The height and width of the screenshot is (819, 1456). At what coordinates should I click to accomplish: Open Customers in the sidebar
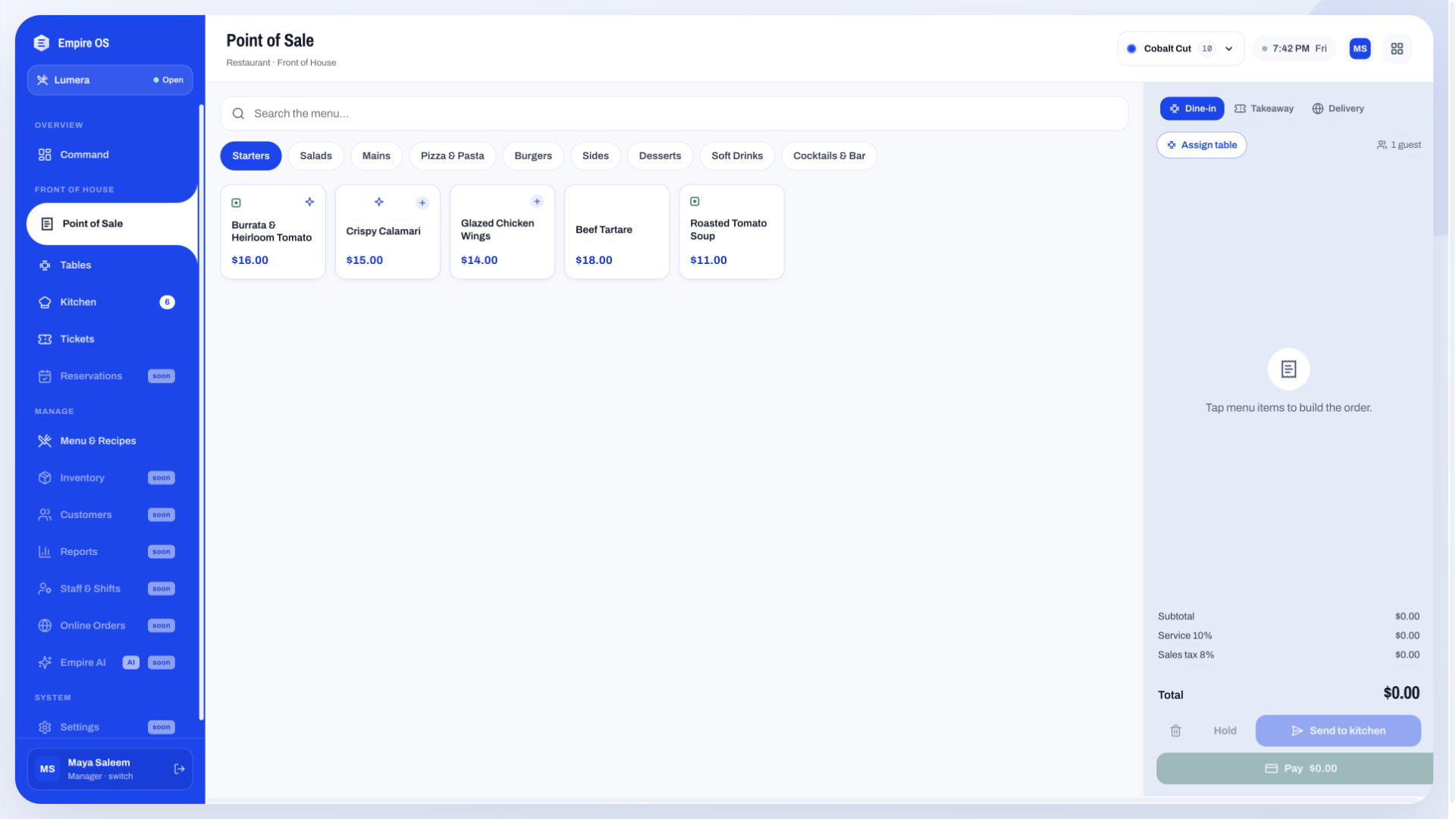point(111,515)
